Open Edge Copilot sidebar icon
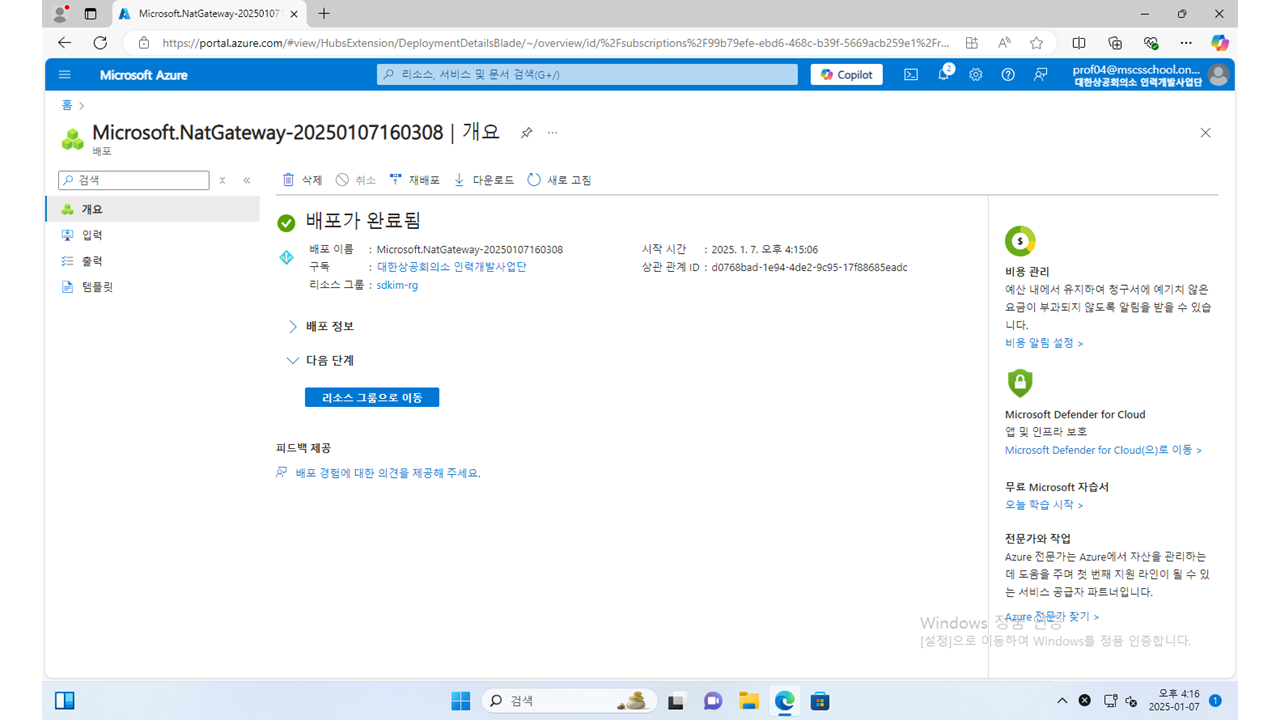Screen dimensions: 1280x720 click(1220, 43)
